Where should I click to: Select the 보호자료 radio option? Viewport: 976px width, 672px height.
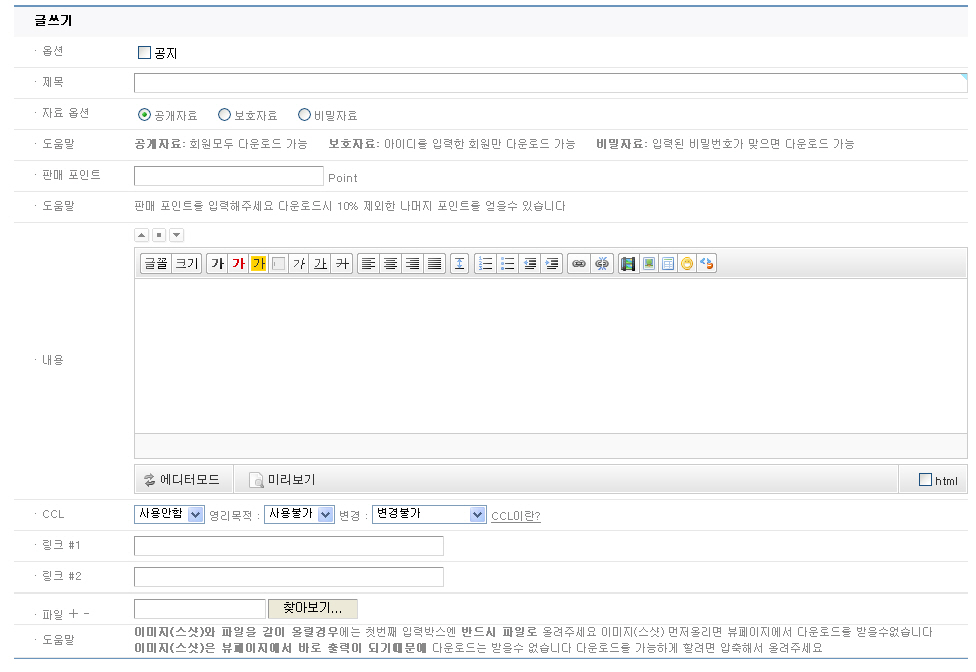224,115
